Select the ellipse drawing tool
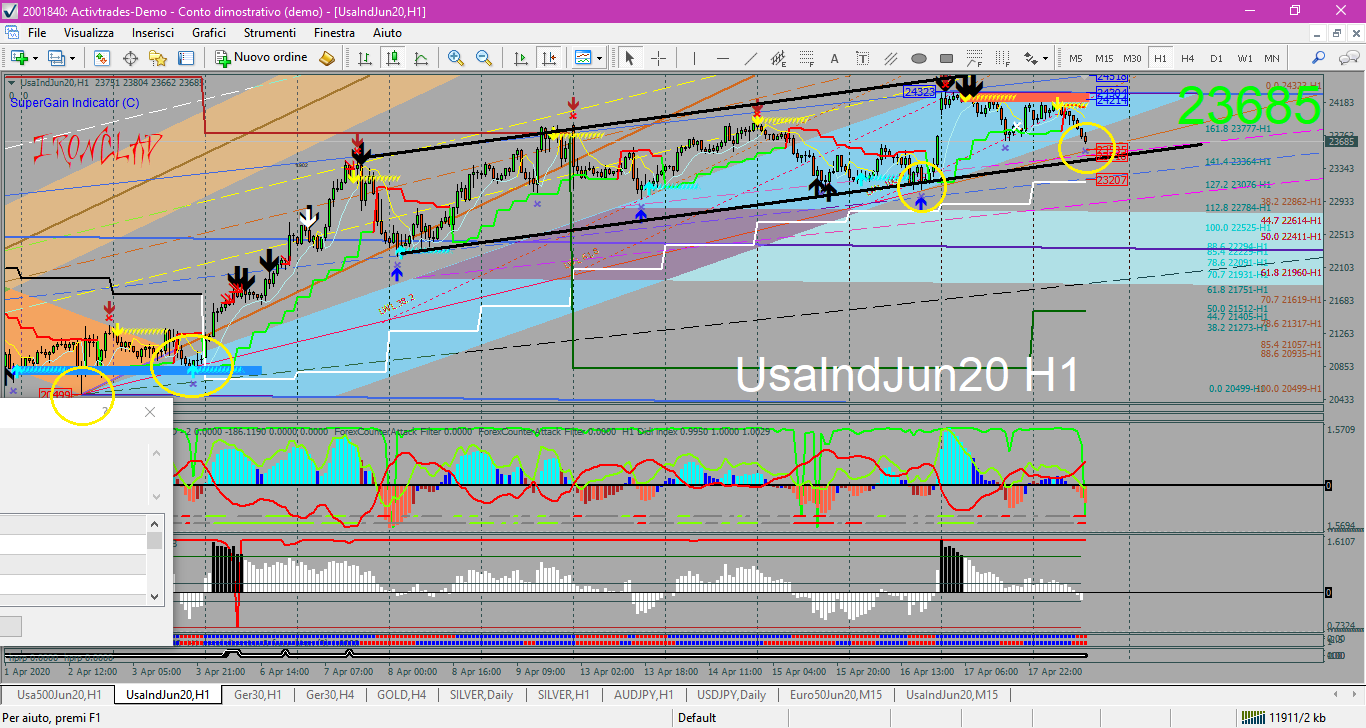The height and width of the screenshot is (728, 1366). point(919,58)
